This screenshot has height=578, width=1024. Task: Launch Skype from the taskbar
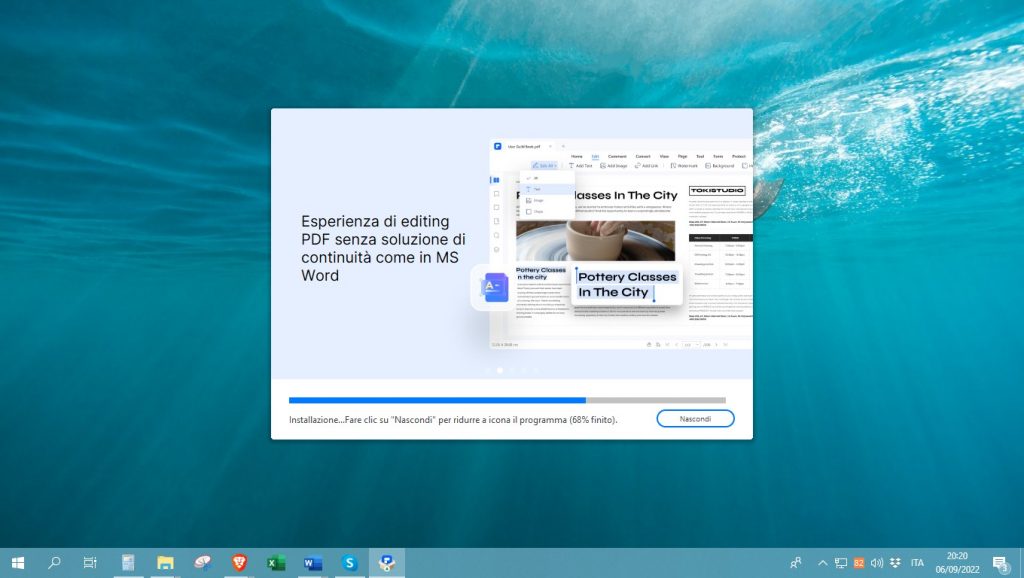[x=349, y=563]
